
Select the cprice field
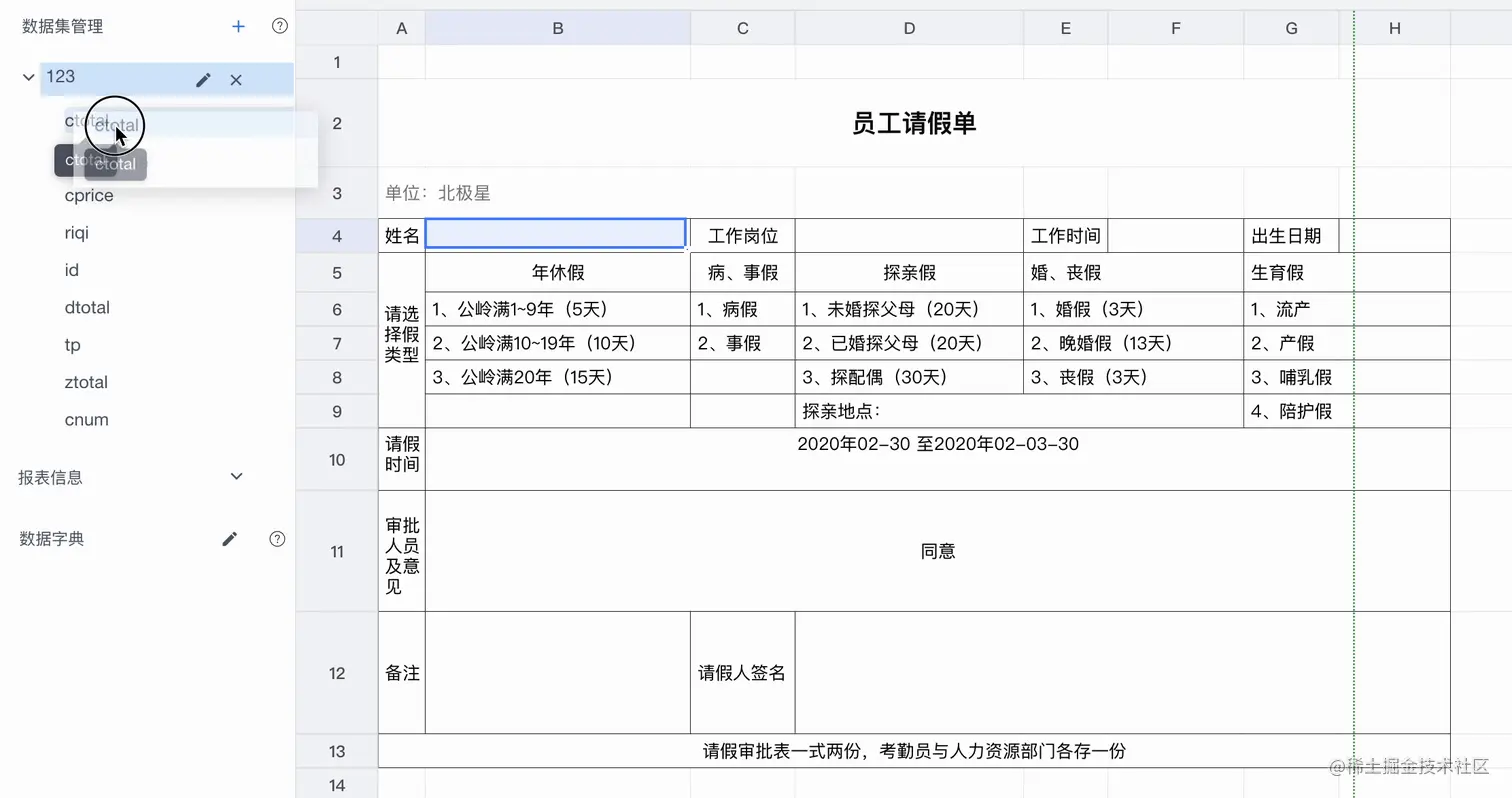point(88,195)
